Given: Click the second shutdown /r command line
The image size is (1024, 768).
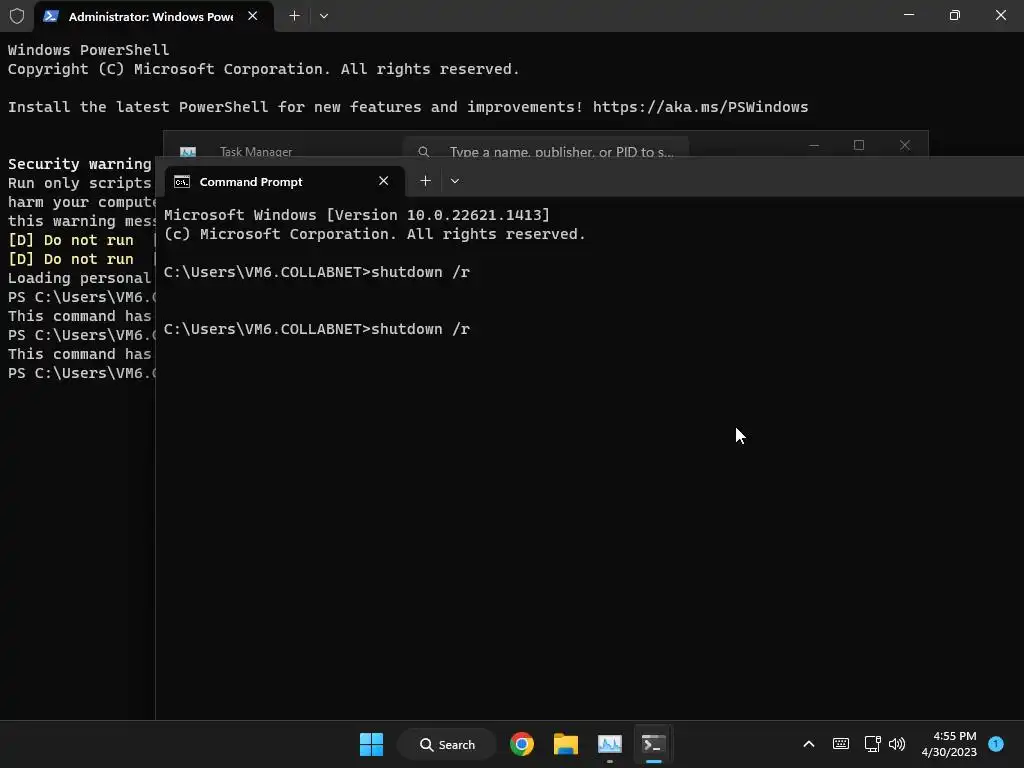Looking at the screenshot, I should click(317, 329).
